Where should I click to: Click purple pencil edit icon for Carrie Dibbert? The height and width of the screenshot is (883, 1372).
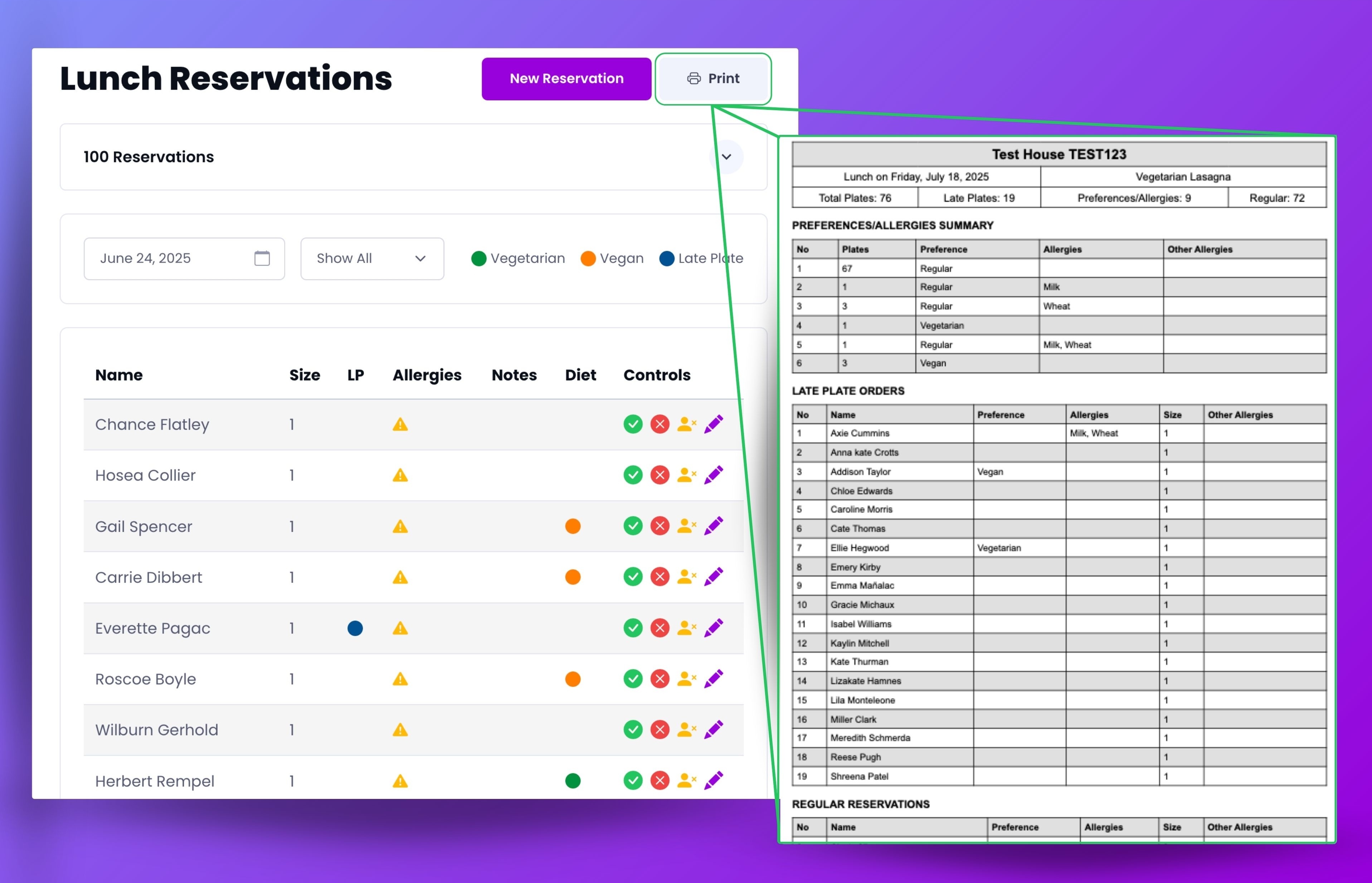(x=714, y=577)
